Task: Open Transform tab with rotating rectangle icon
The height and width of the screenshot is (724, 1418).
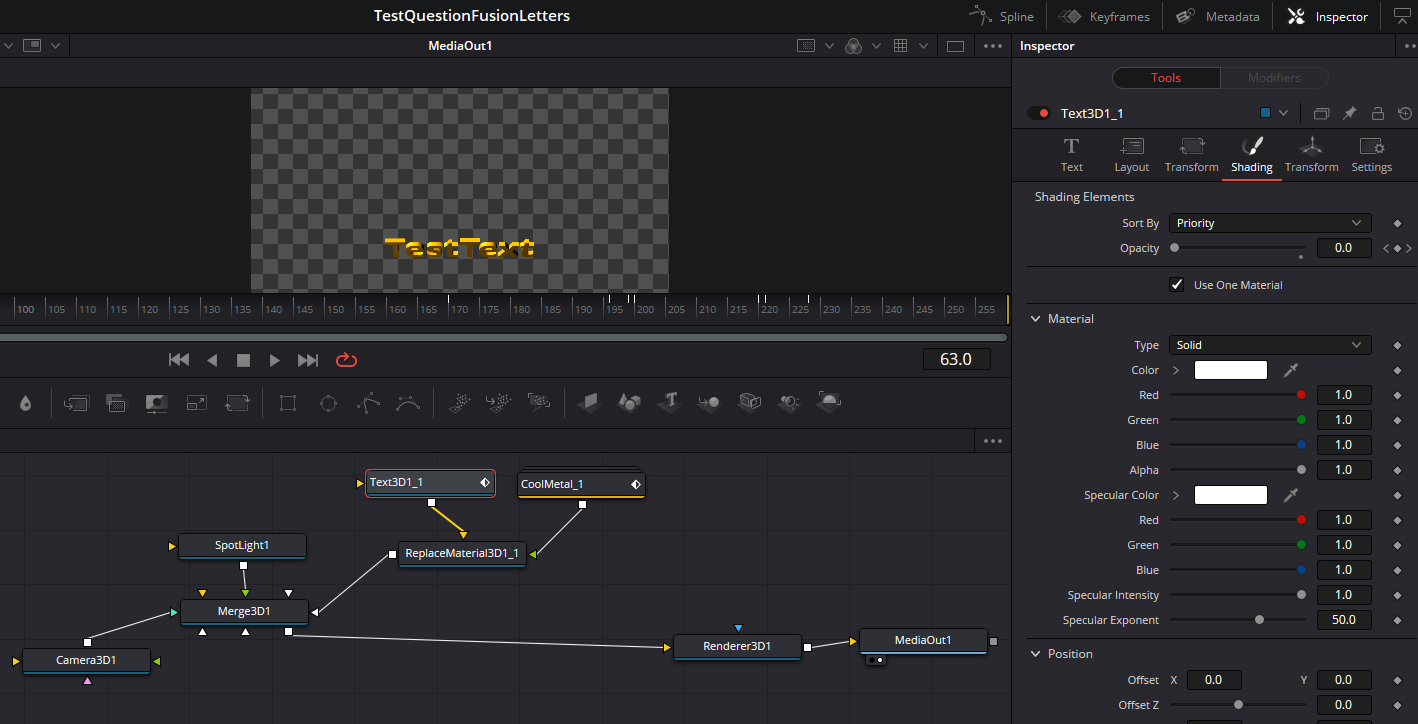Action: [1191, 155]
